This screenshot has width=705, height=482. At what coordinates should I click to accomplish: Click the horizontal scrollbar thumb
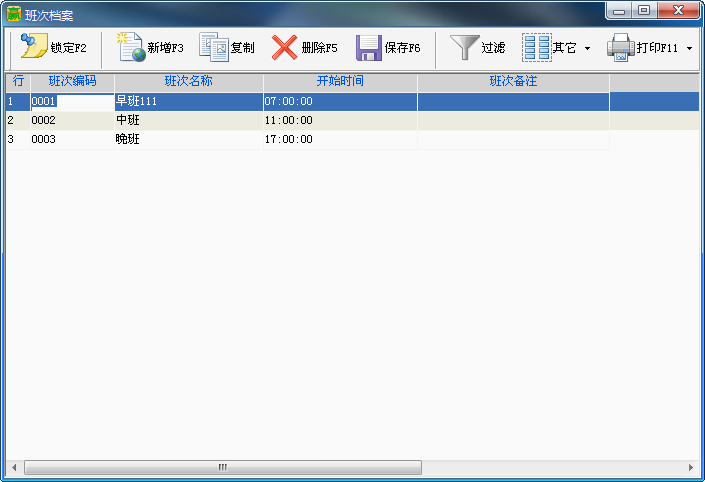tap(222, 467)
